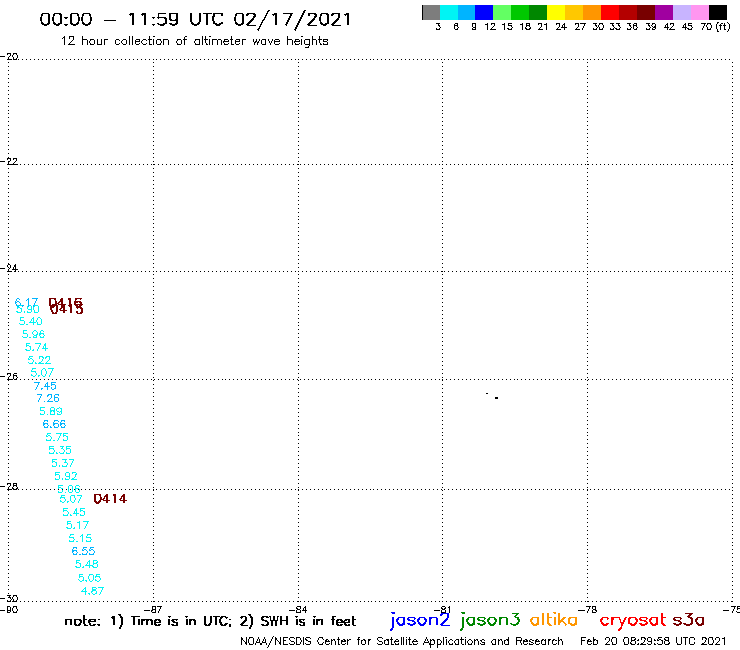
Task: Click the 6.55 wave height value
Action: pyautogui.click(x=83, y=551)
